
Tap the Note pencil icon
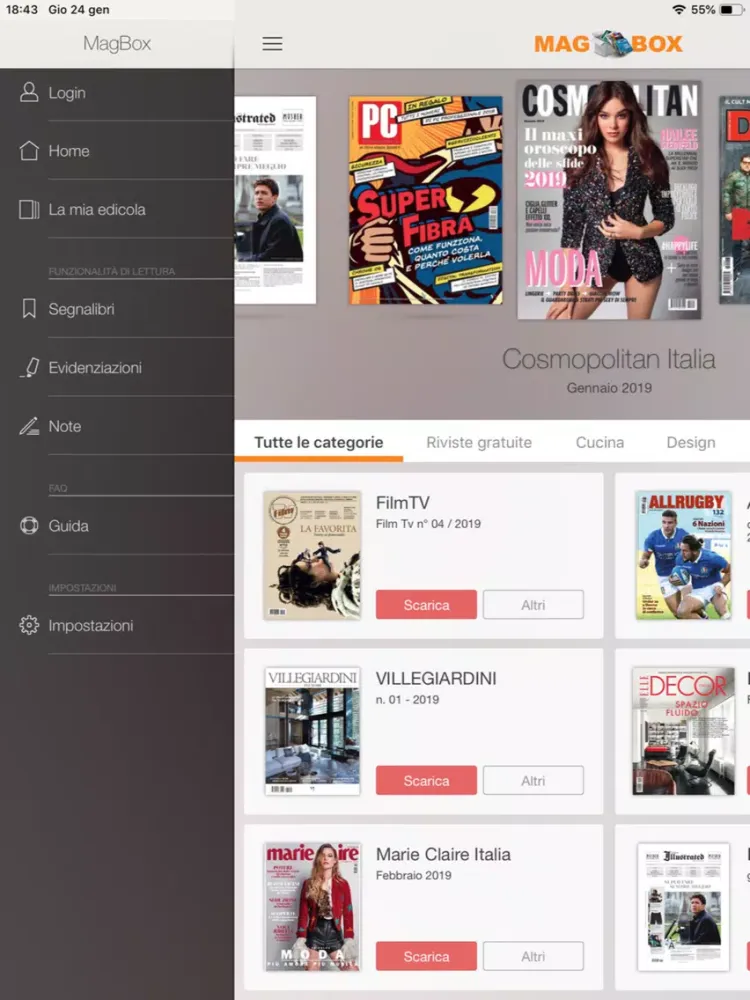(29, 426)
